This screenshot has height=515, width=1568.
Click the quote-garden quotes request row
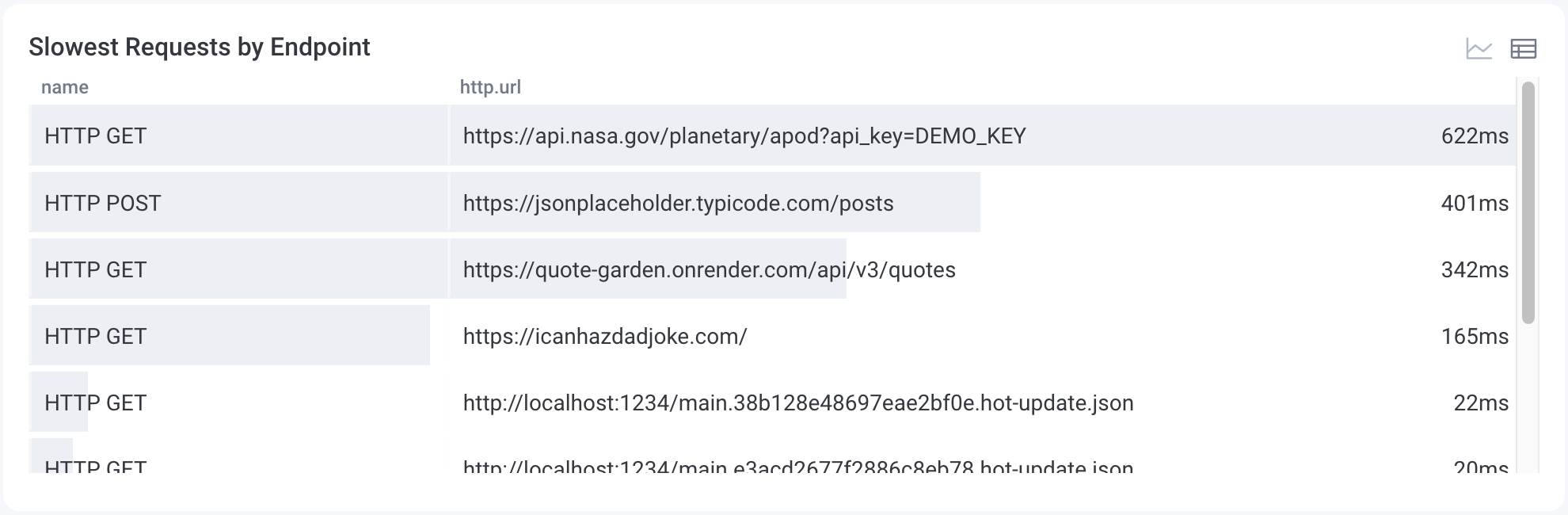(713, 269)
